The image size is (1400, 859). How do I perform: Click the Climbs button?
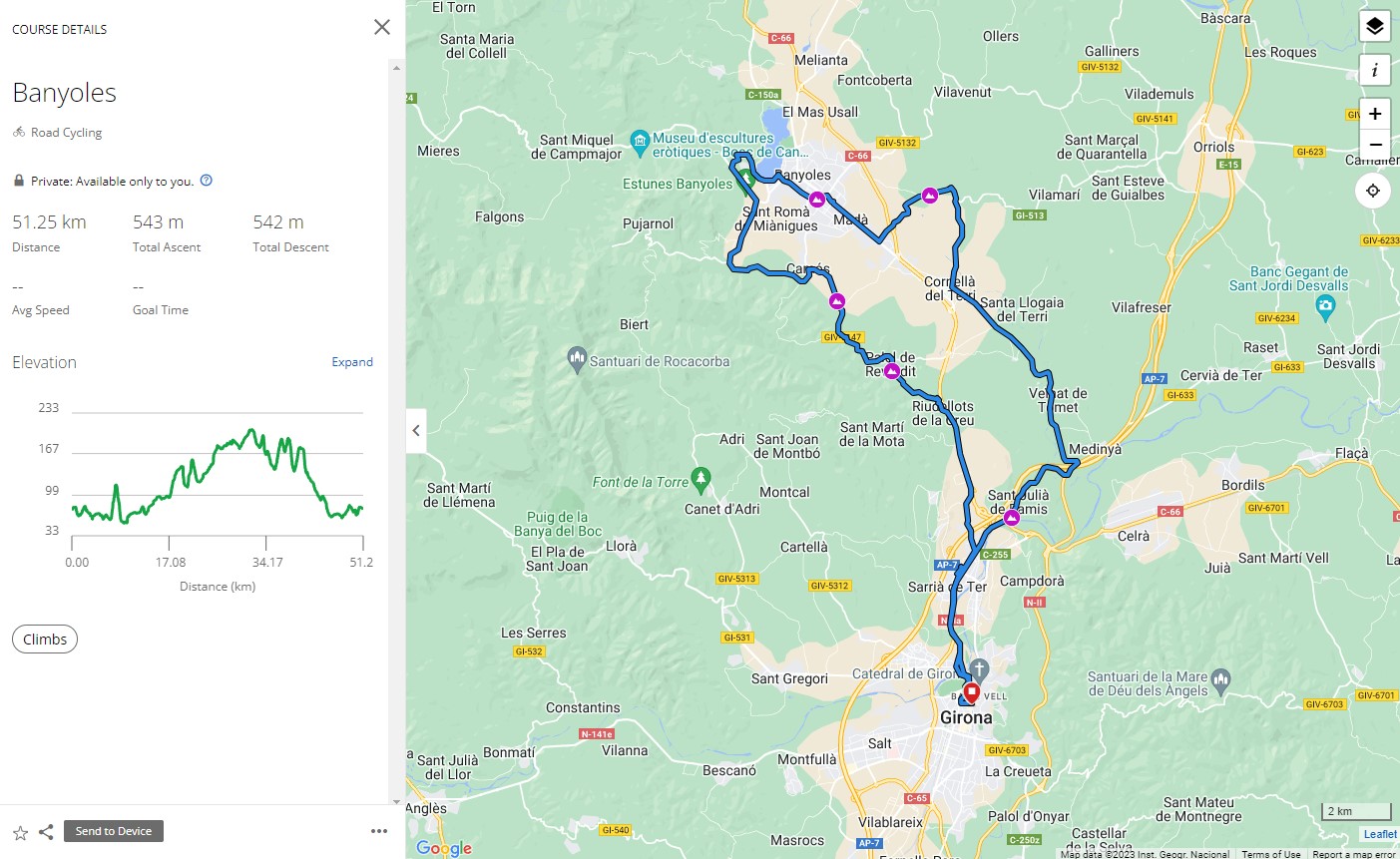tap(44, 639)
